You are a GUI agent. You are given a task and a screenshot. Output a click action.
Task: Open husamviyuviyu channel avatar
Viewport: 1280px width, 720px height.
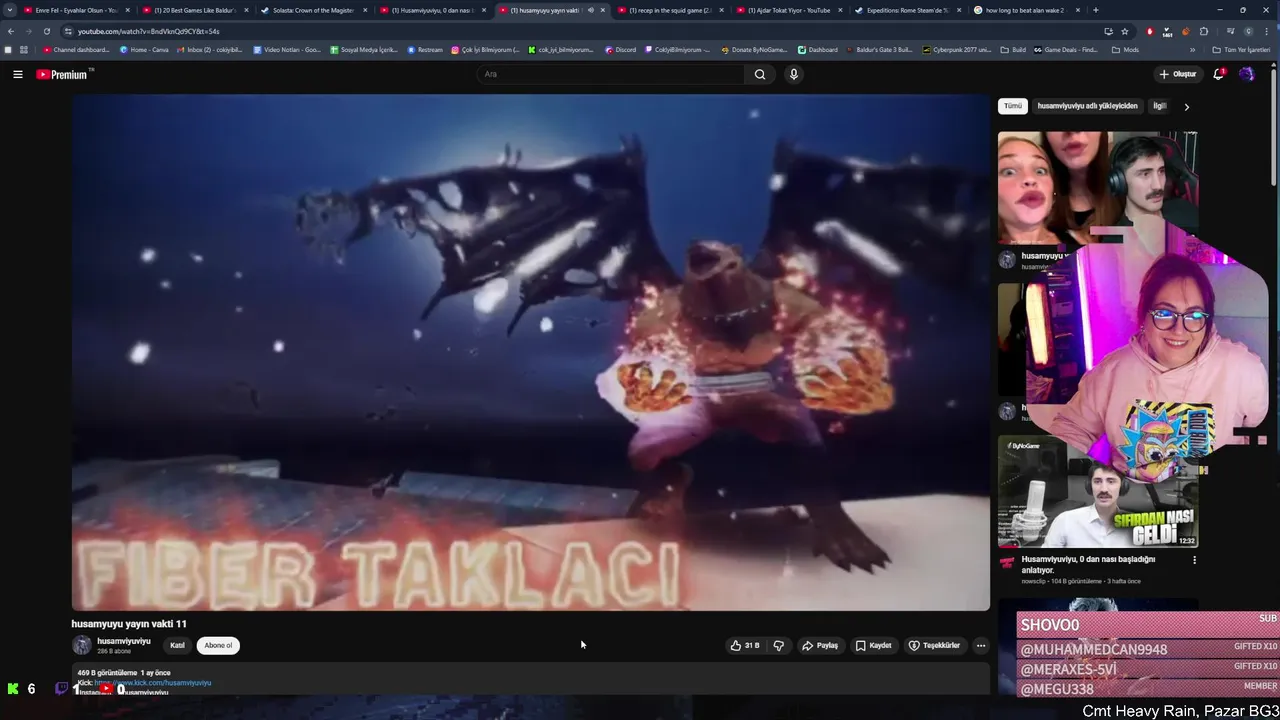click(81, 645)
